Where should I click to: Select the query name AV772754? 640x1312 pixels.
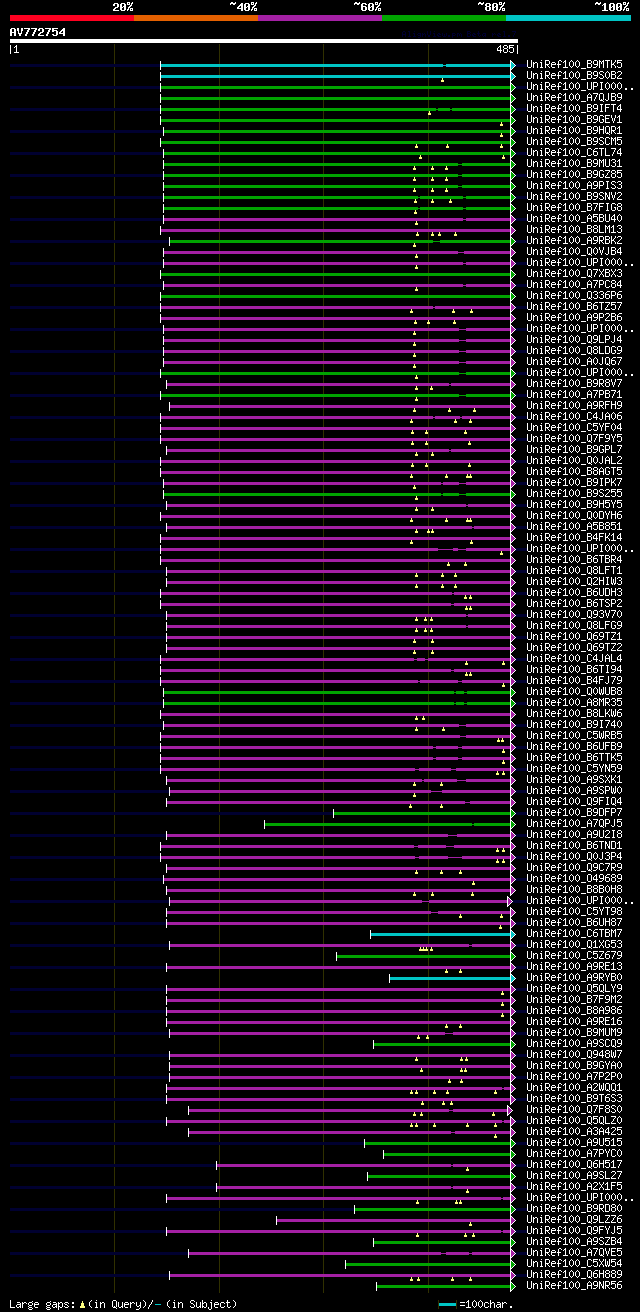click(38, 32)
